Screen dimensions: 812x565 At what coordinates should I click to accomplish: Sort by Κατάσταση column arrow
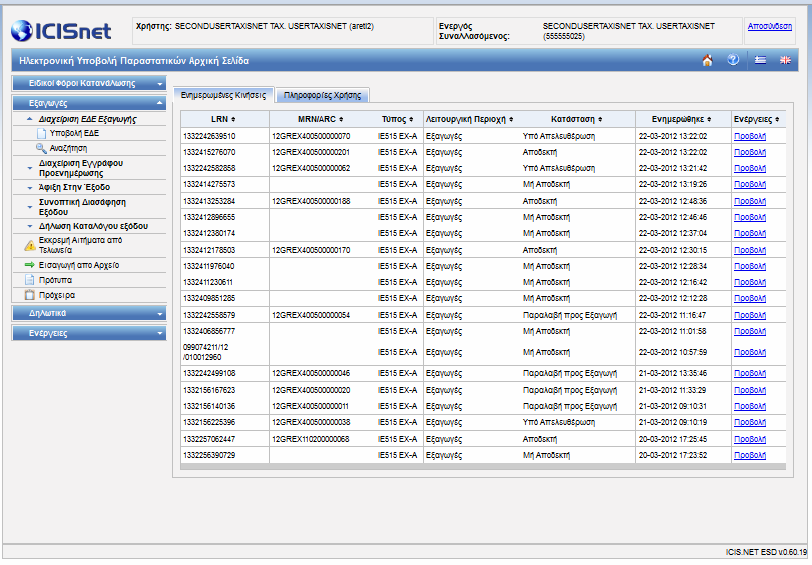click(x=600, y=120)
